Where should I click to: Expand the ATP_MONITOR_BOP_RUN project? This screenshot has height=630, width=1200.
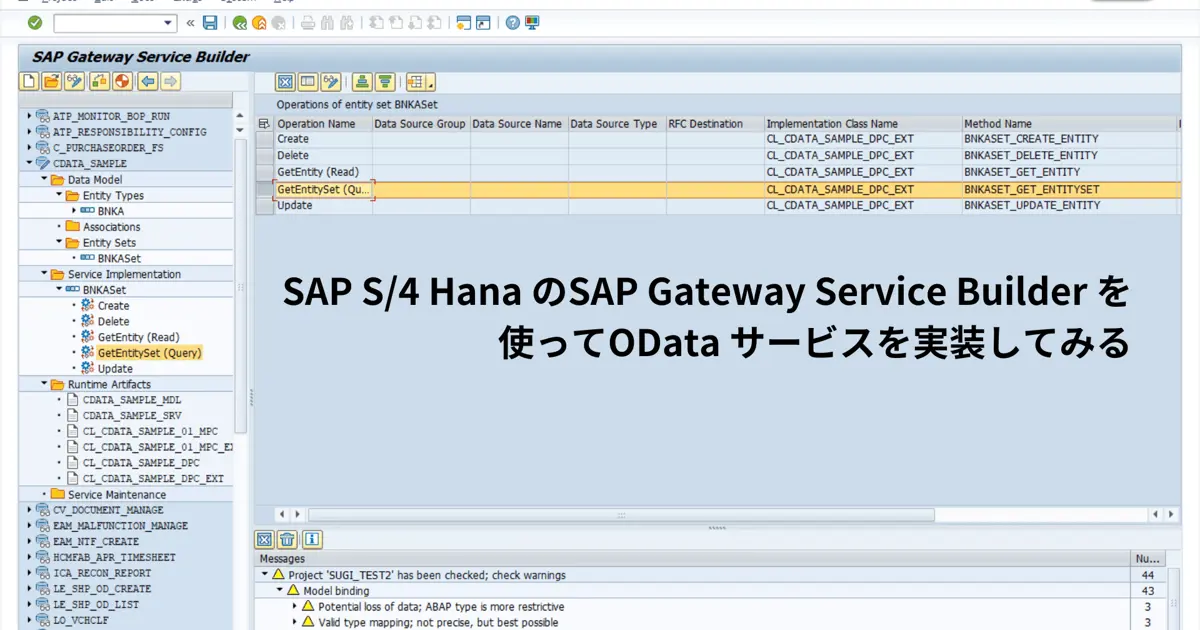coord(29,116)
